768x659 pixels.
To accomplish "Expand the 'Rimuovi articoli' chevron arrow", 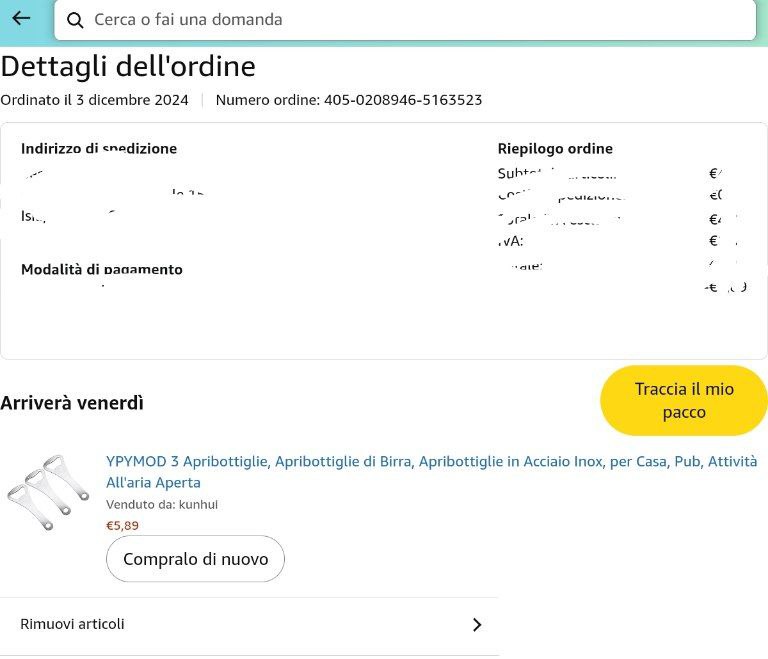I will tap(477, 625).
